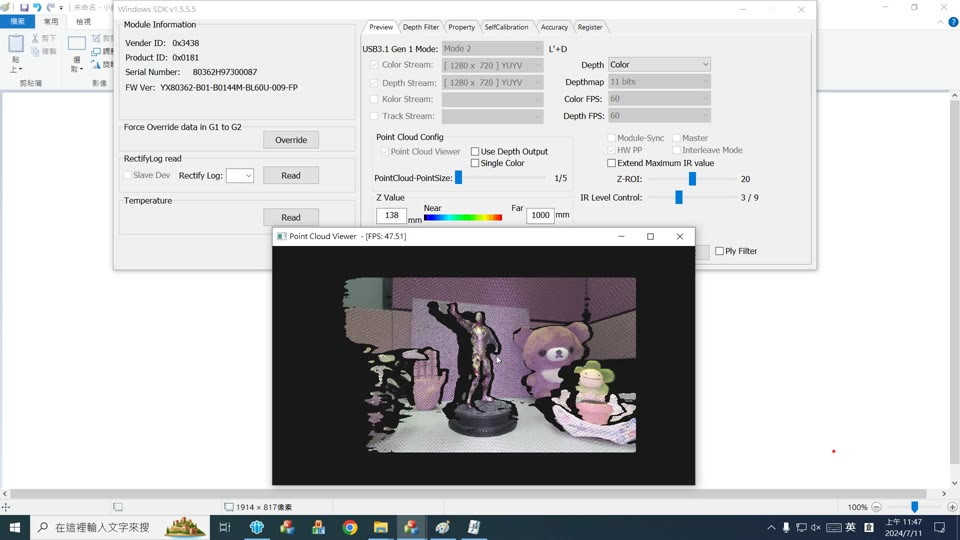Toggle the Track Stream checkbox
This screenshot has width=960, height=540.
click(374, 116)
